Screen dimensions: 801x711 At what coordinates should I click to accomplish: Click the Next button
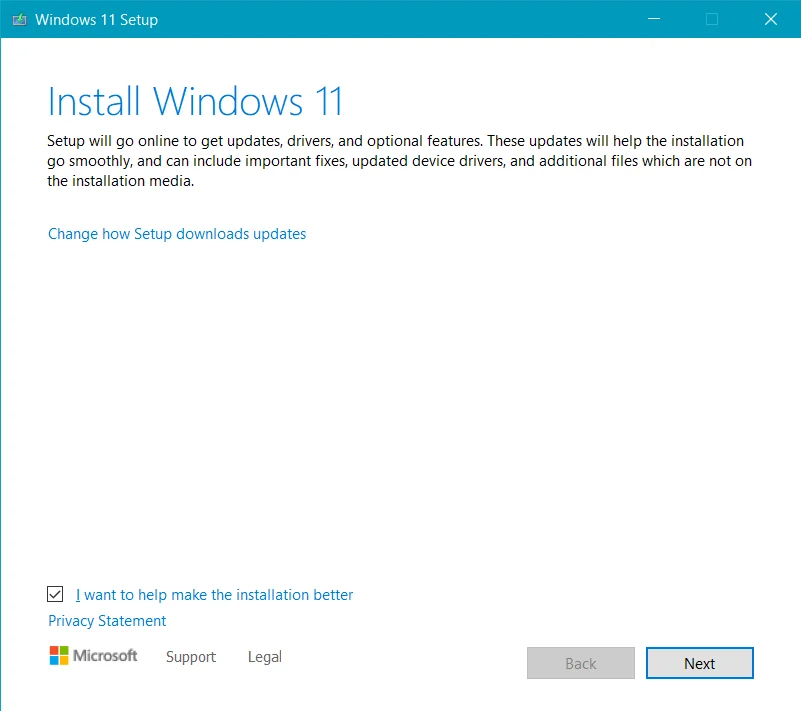699,663
